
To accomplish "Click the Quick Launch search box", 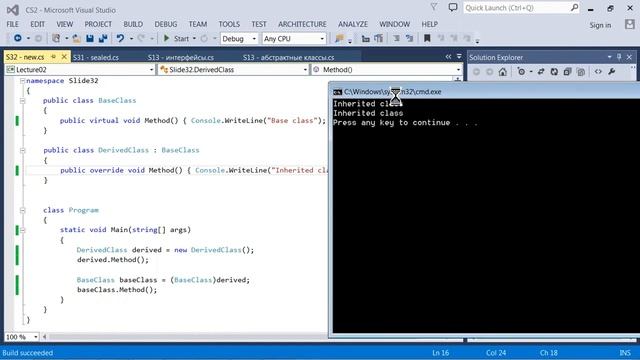I will [521, 8].
